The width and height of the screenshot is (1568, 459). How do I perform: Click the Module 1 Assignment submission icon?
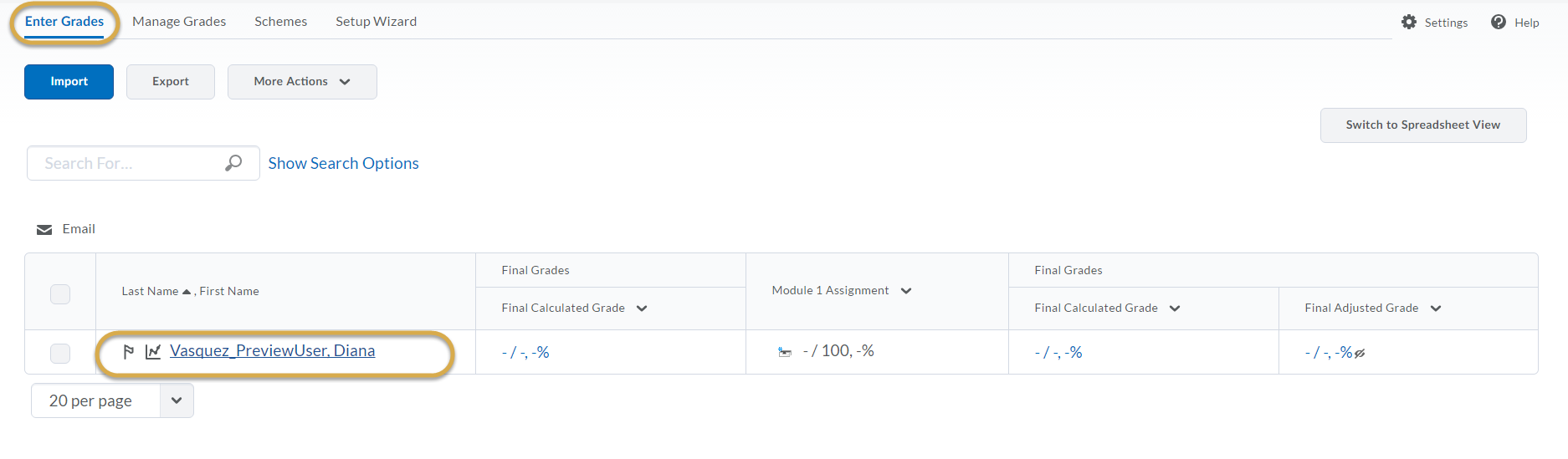click(x=785, y=353)
